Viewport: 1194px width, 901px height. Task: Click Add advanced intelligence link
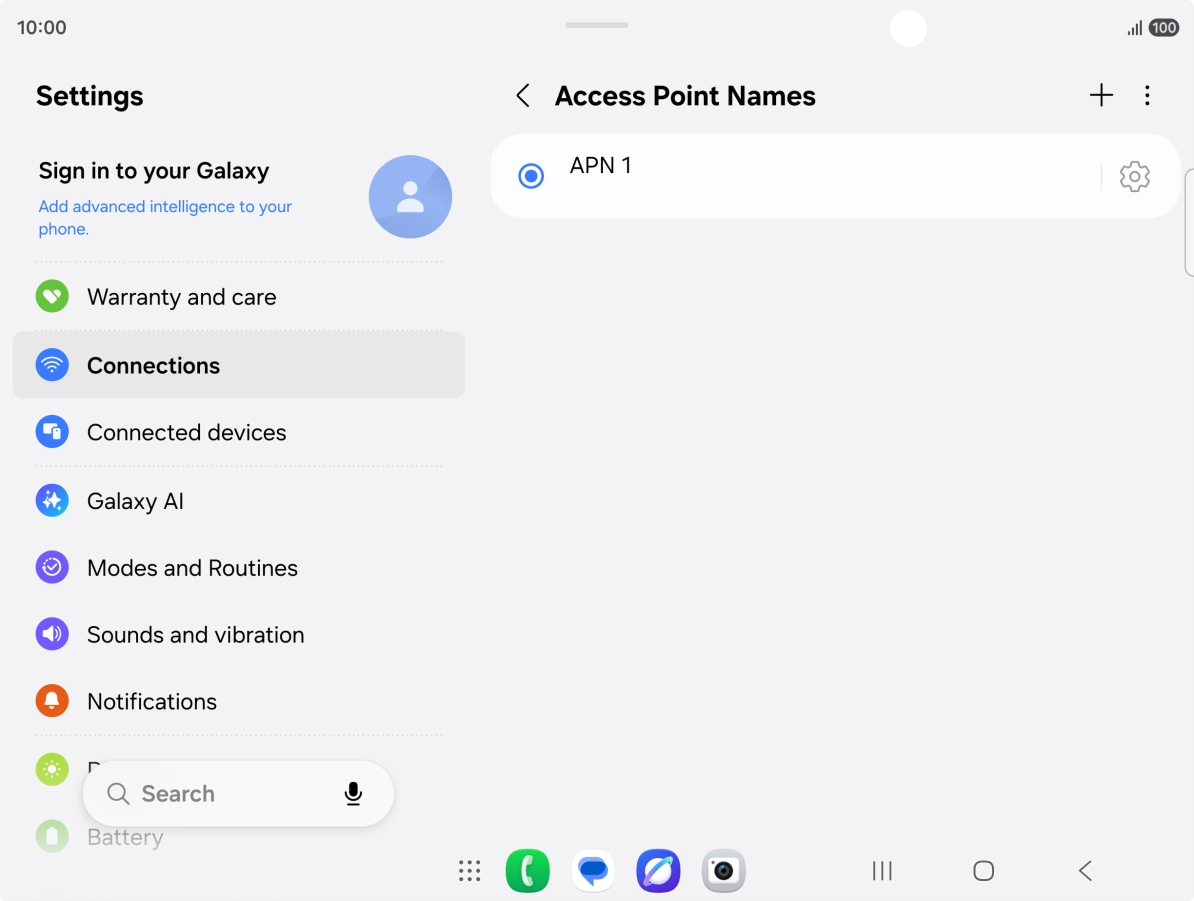pyautogui.click(x=165, y=218)
